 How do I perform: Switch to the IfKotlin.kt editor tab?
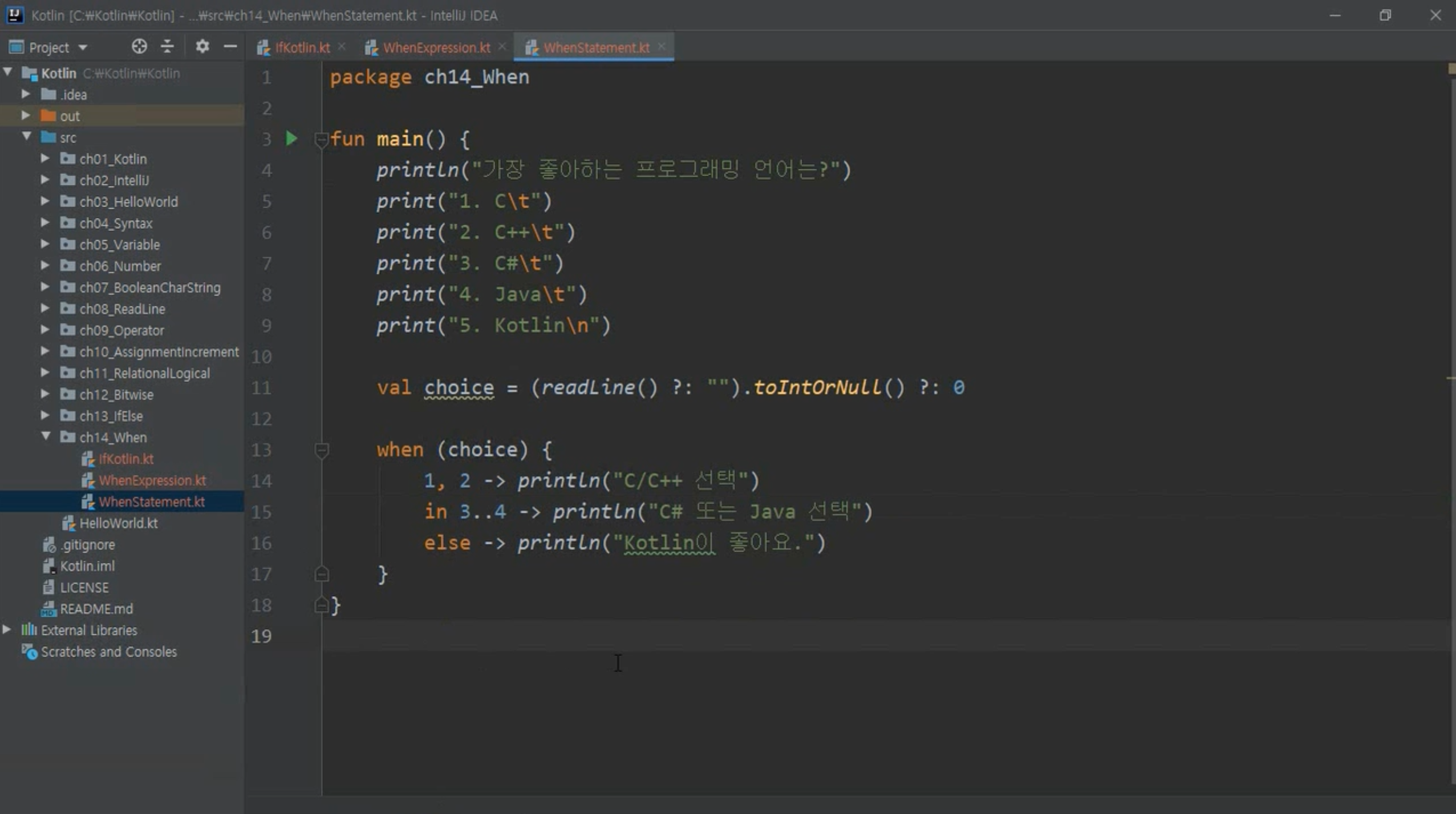pyautogui.click(x=302, y=48)
